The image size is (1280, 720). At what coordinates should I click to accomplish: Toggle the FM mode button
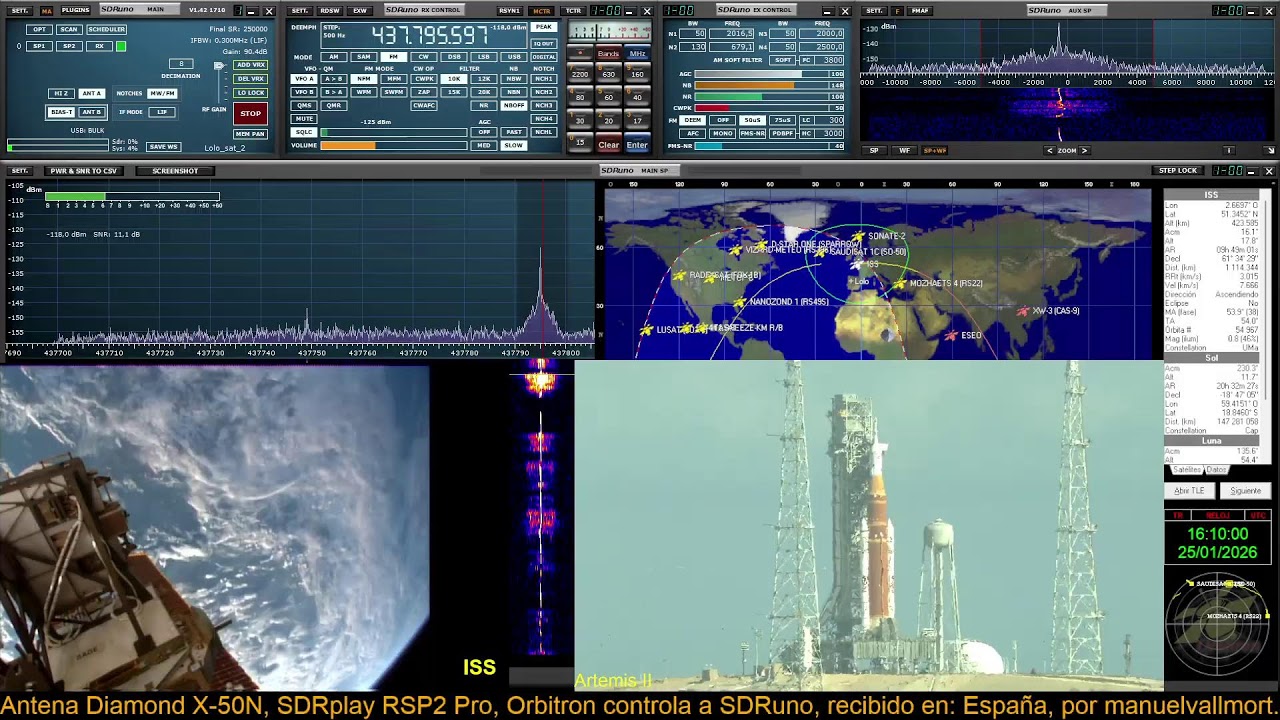[393, 57]
